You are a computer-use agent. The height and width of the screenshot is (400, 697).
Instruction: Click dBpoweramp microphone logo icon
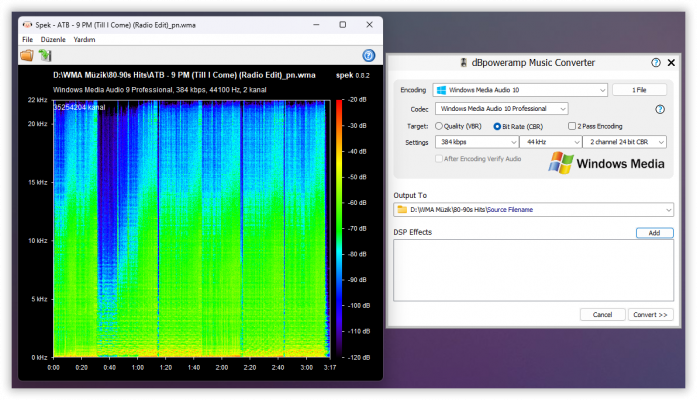(464, 63)
